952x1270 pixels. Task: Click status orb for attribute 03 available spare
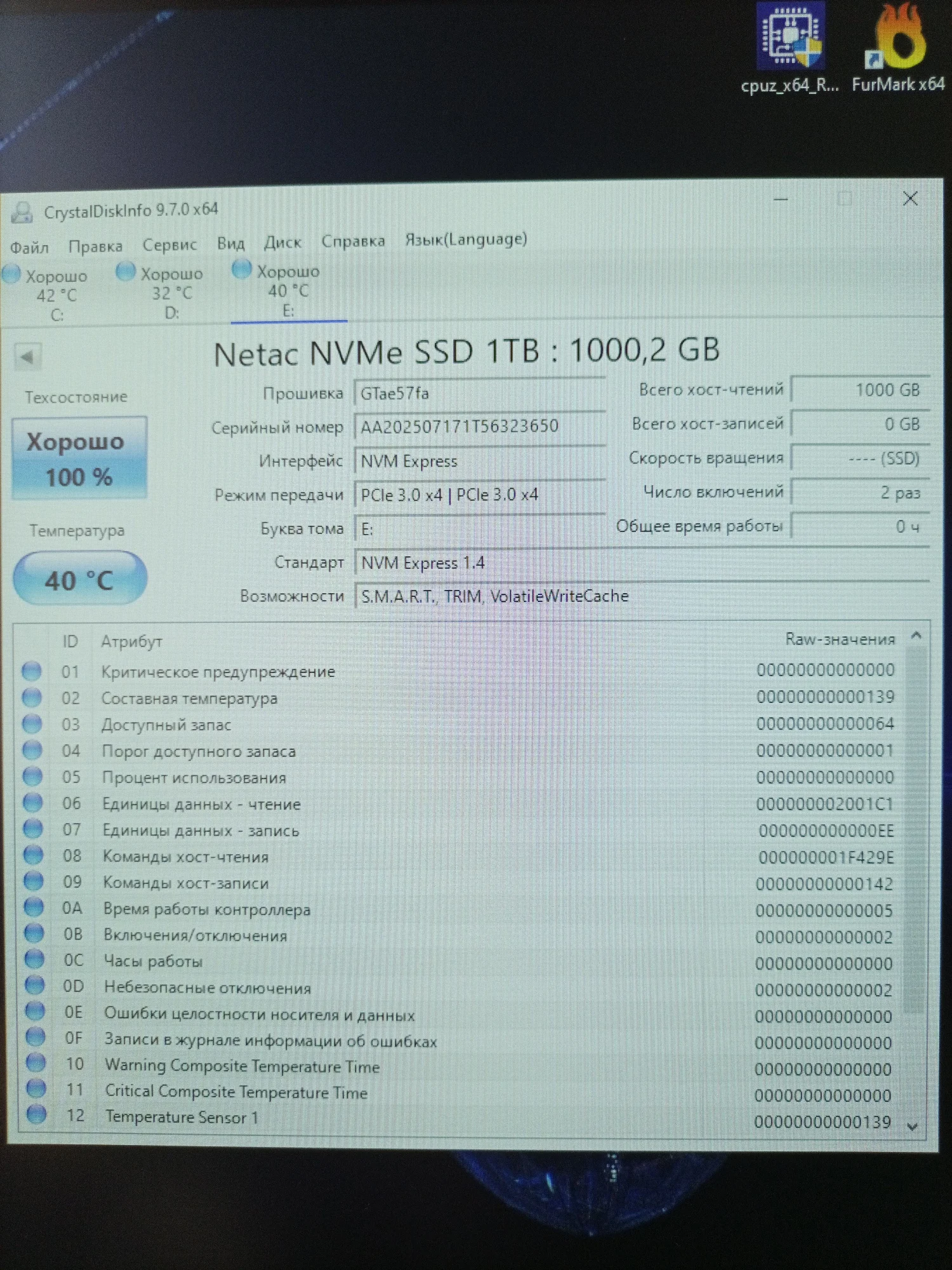pyautogui.click(x=32, y=725)
